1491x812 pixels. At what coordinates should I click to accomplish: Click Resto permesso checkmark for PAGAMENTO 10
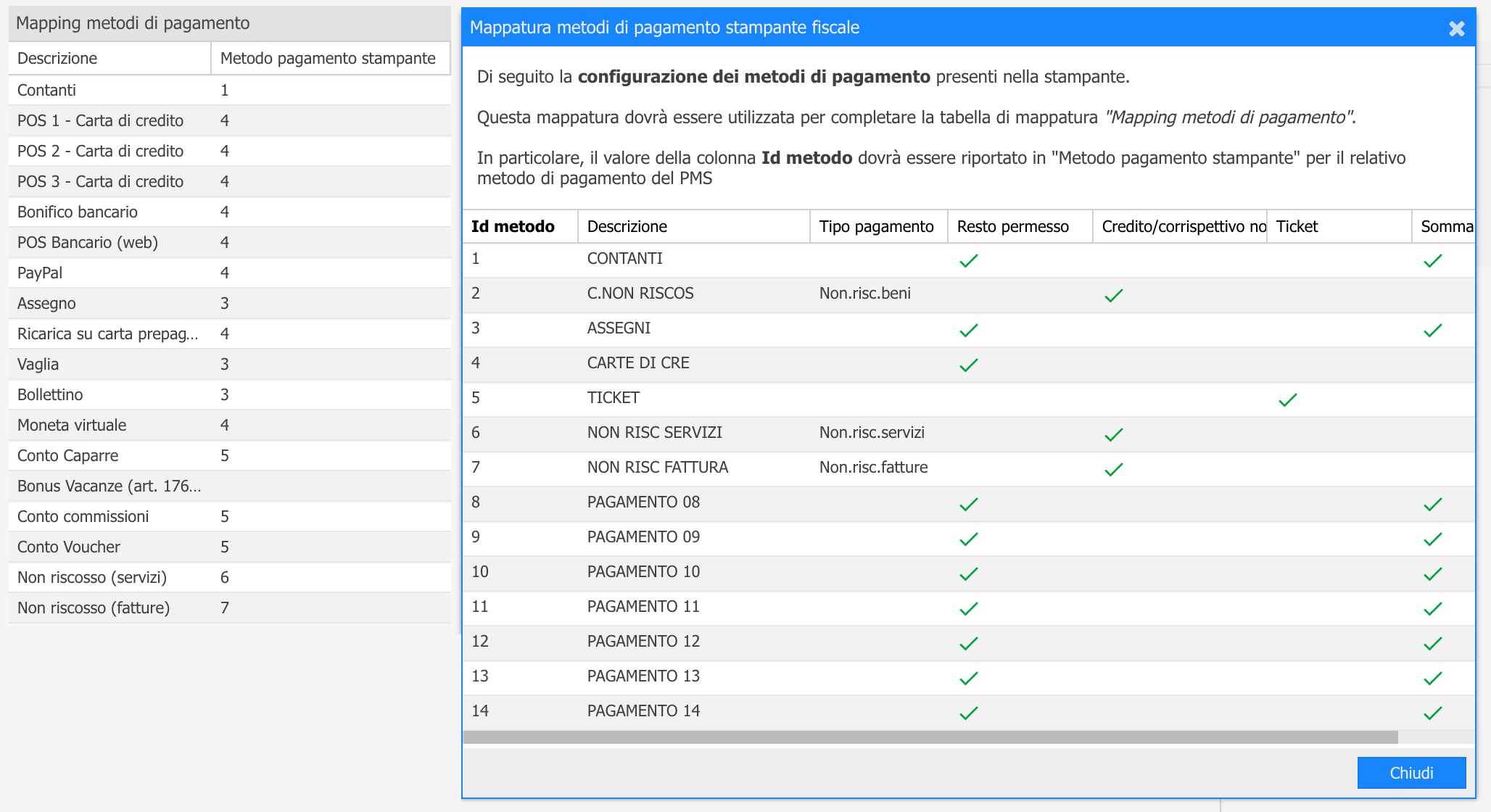pyautogui.click(x=968, y=573)
